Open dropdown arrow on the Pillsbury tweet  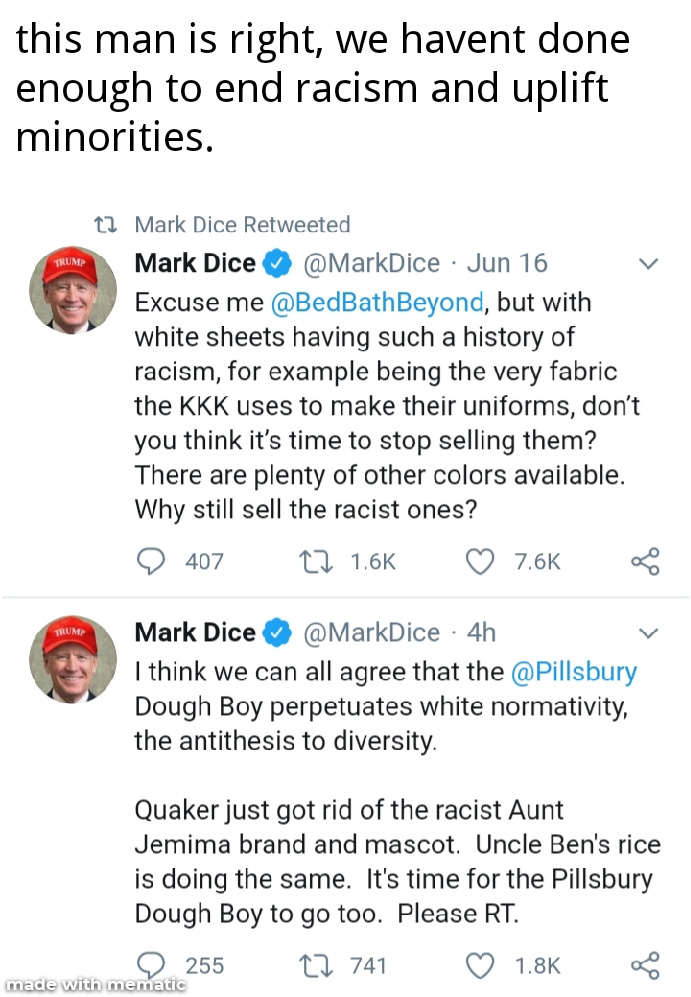tap(648, 634)
